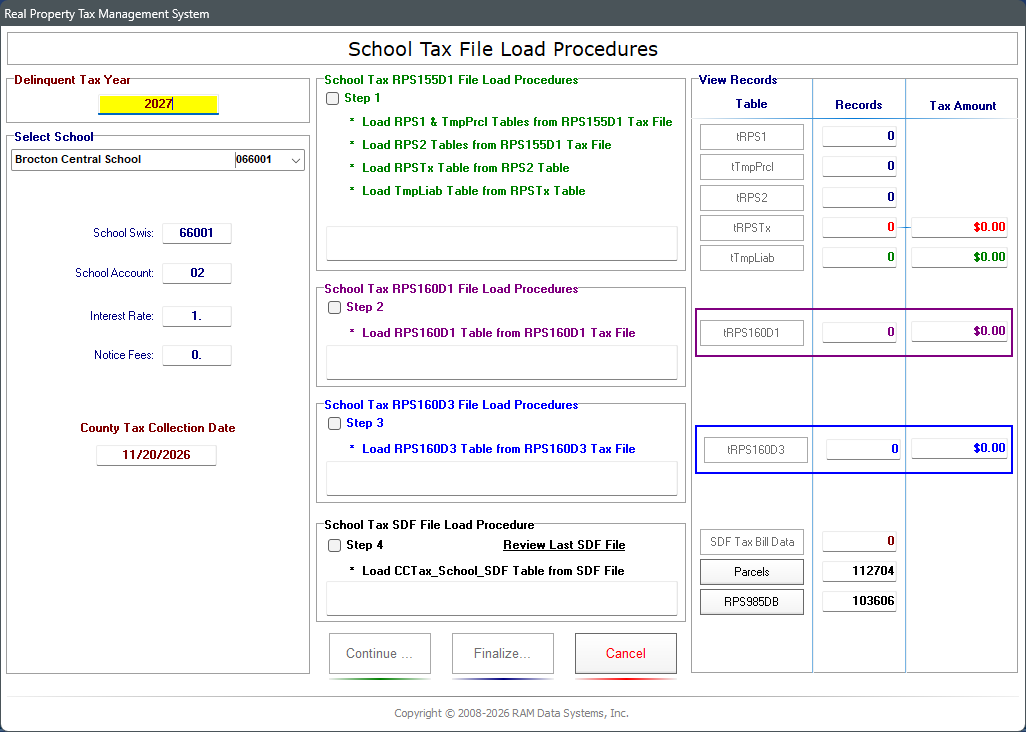Click the Tax Amount column header
This screenshot has height=732, width=1026.
963,106
